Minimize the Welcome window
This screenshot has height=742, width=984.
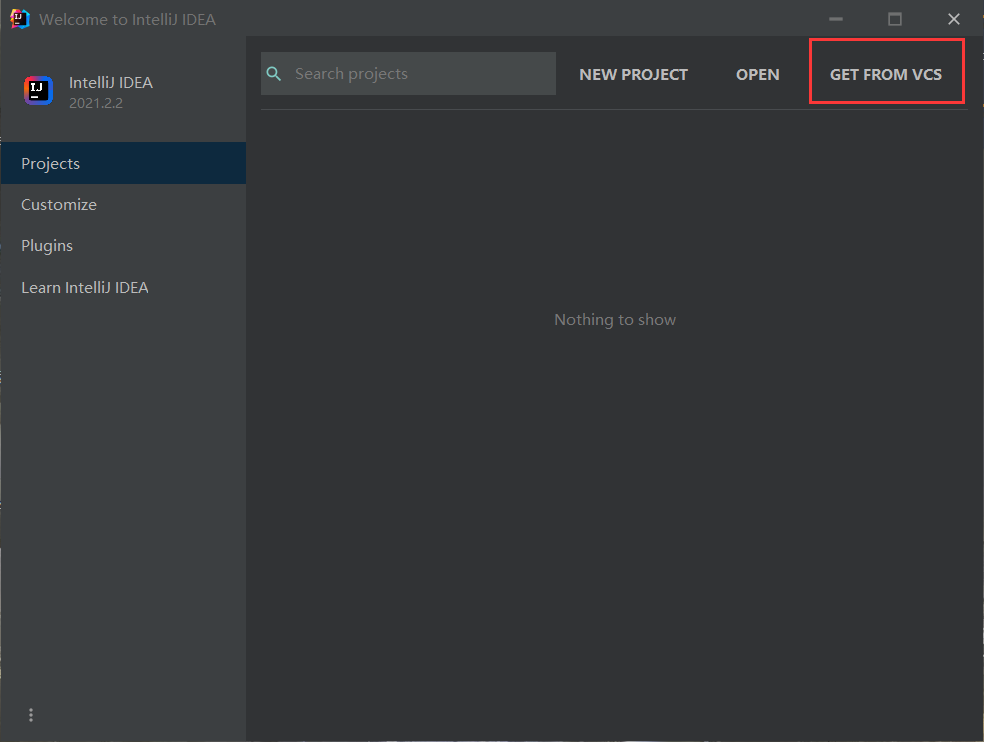click(836, 19)
